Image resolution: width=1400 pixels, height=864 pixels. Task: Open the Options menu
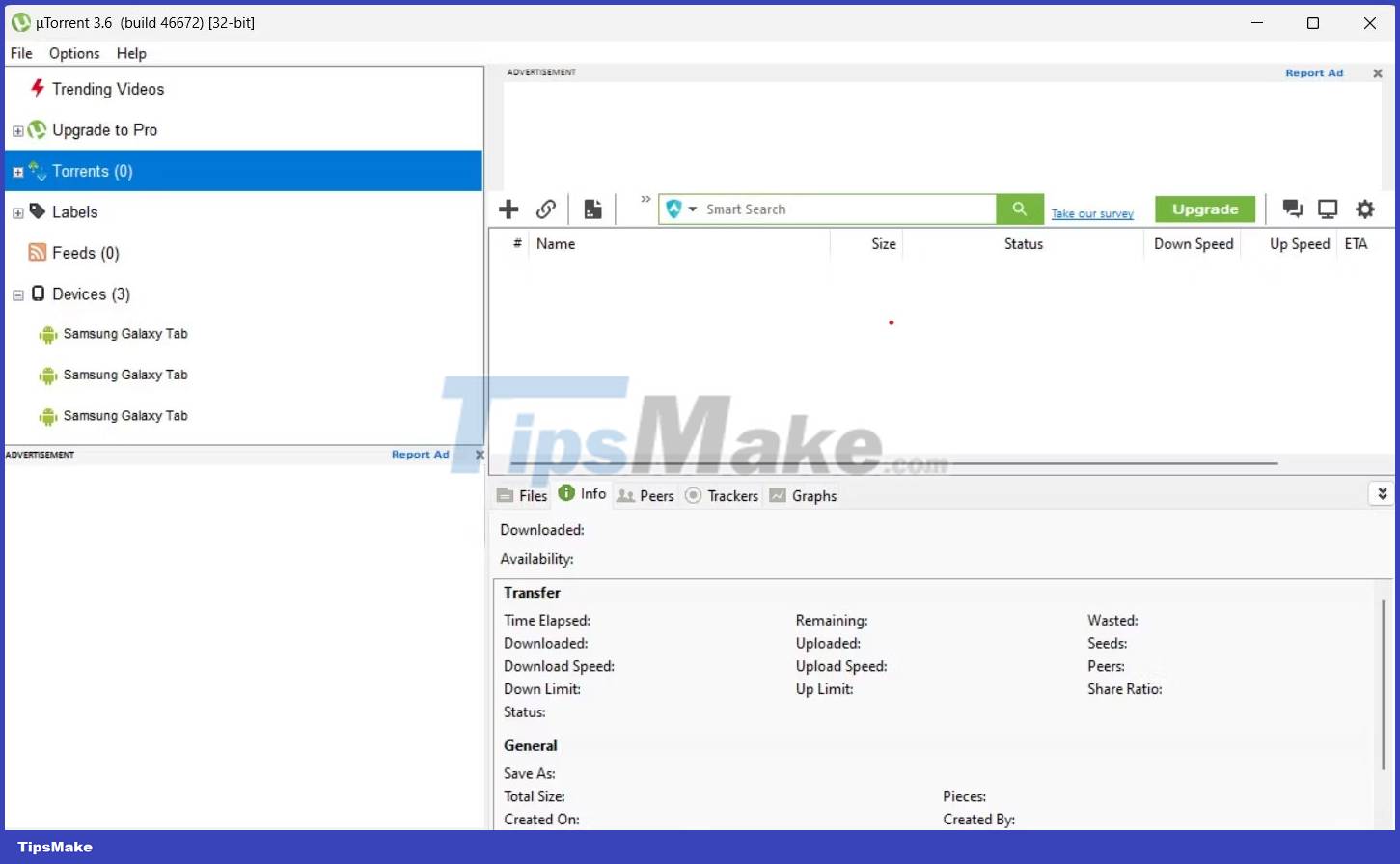(74, 53)
